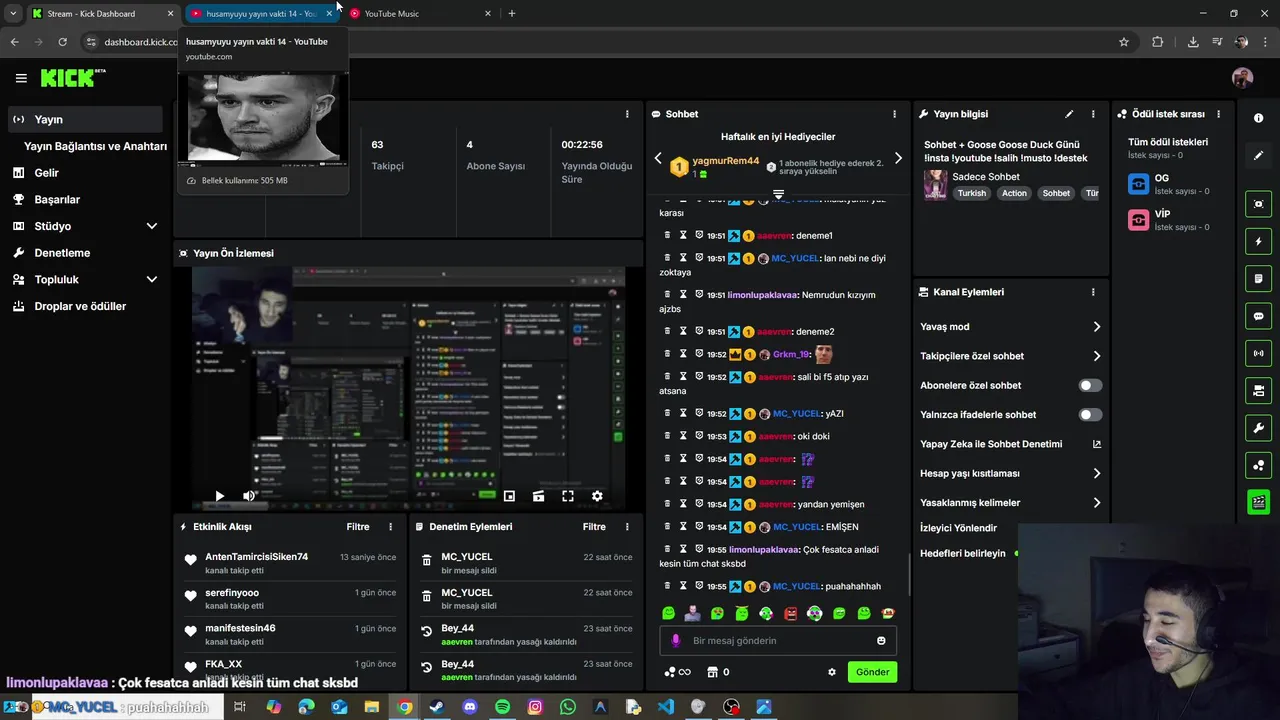
Task: Click in the Bir mesaj gönderin field
Action: point(778,641)
